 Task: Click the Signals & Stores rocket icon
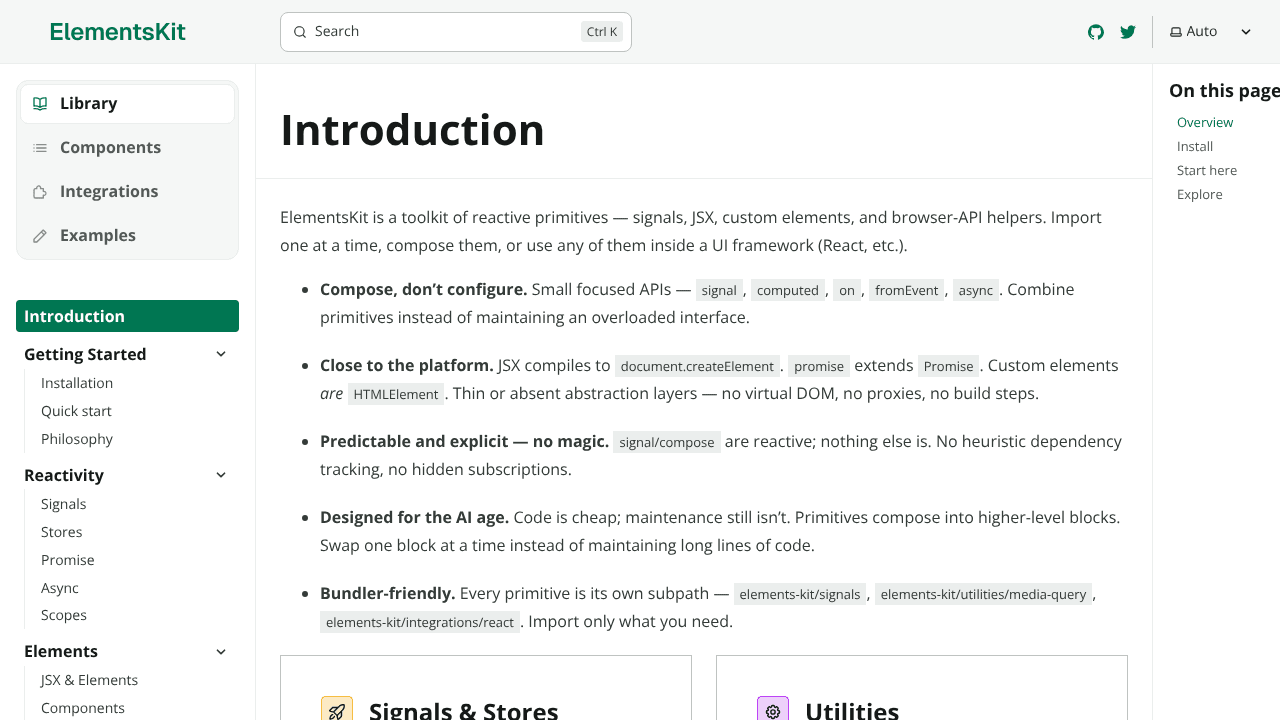pos(337,712)
